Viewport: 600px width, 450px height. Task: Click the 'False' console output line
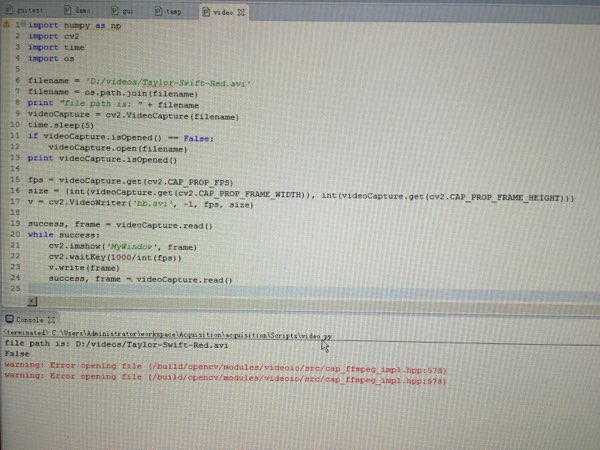click(x=17, y=354)
